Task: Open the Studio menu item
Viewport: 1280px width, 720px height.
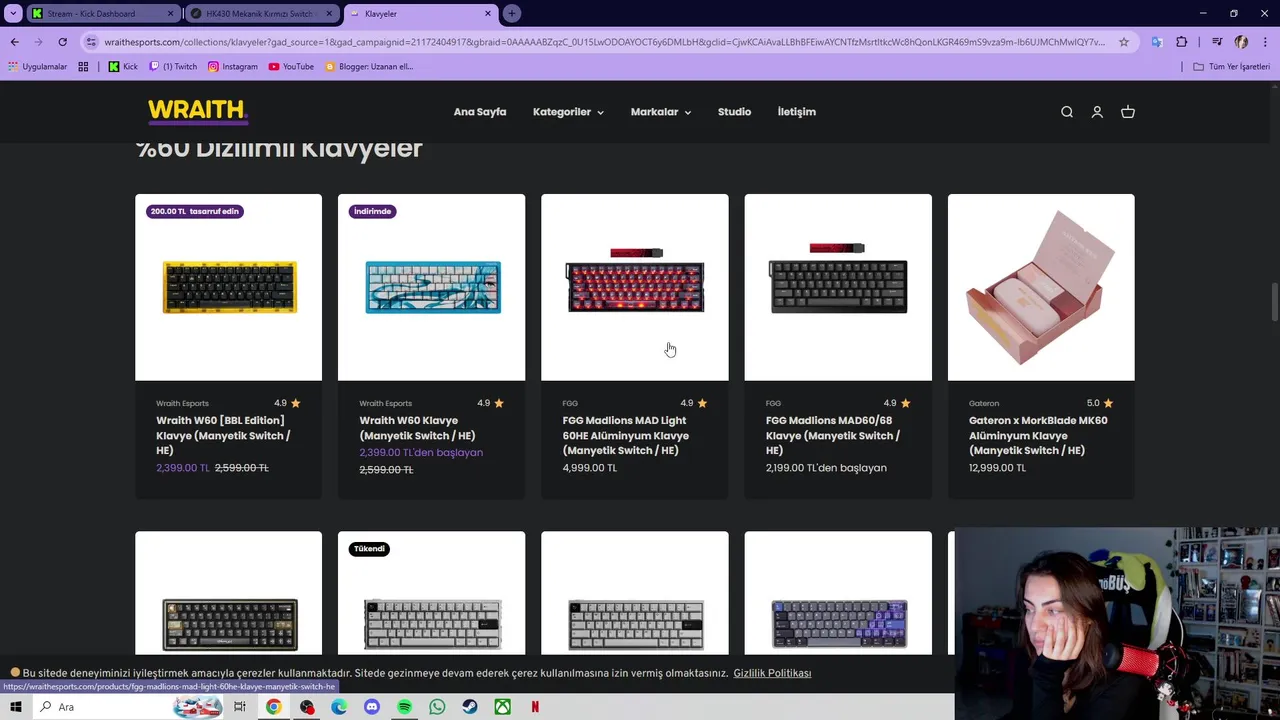Action: click(x=734, y=112)
